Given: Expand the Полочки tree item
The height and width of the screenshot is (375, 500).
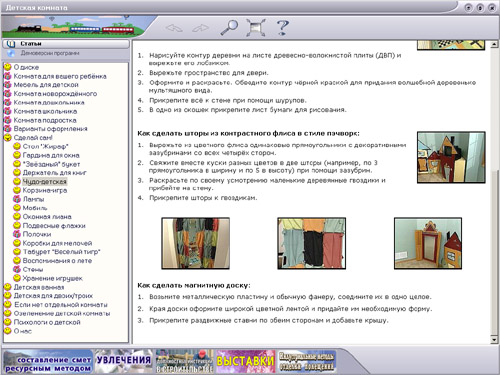Looking at the screenshot, I should pyautogui.click(x=17, y=234).
